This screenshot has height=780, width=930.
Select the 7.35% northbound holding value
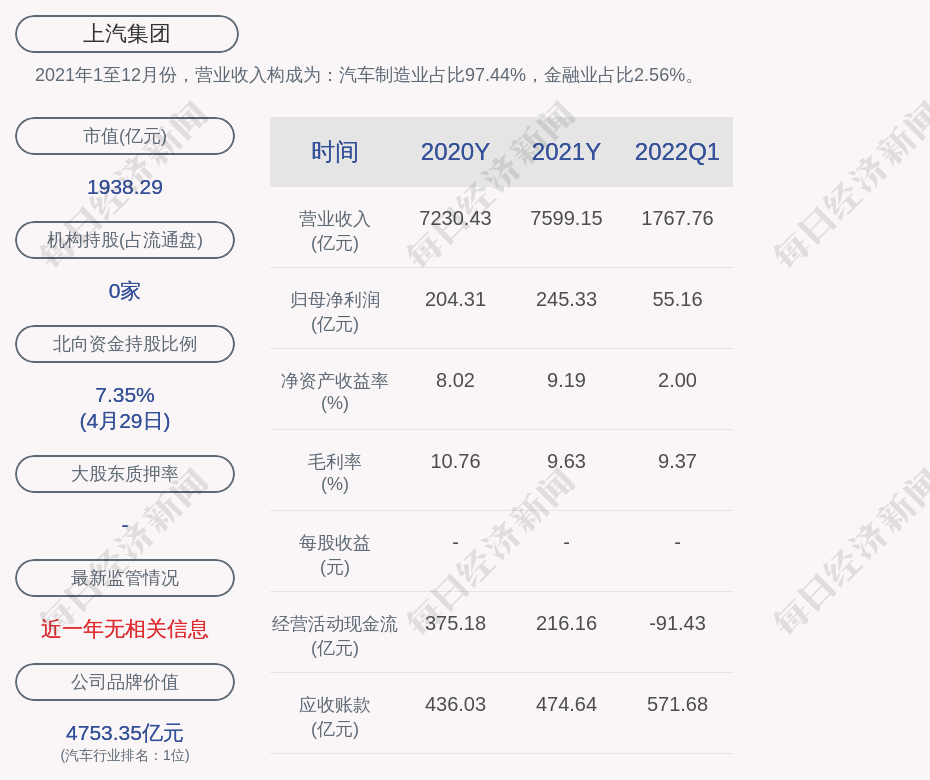(x=125, y=394)
